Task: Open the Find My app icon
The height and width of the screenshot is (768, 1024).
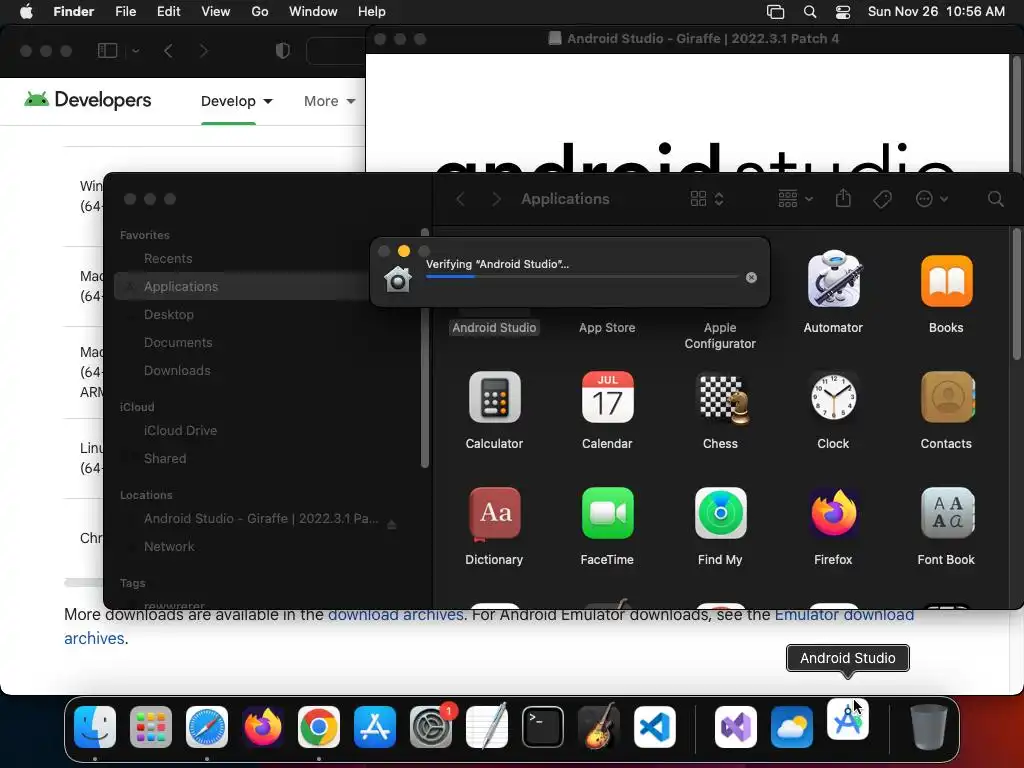Action: point(720,513)
